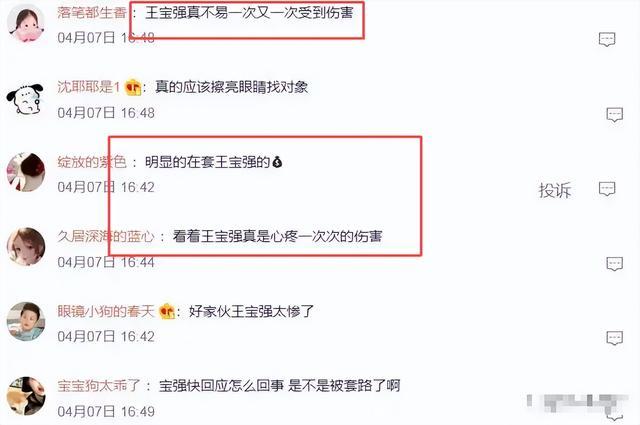This screenshot has width=640, height=425.
Task: Open 沈耶耶是1 username link
Action: (89, 87)
